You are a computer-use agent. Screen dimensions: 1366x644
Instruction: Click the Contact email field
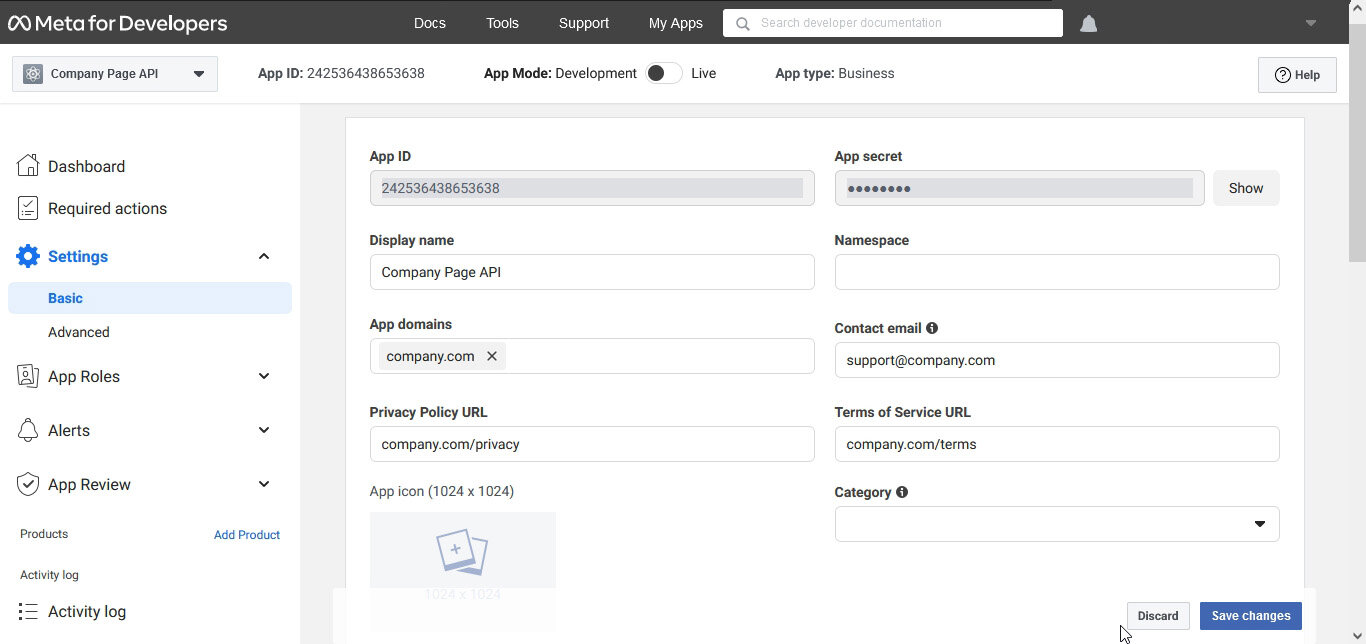pyautogui.click(x=1057, y=360)
